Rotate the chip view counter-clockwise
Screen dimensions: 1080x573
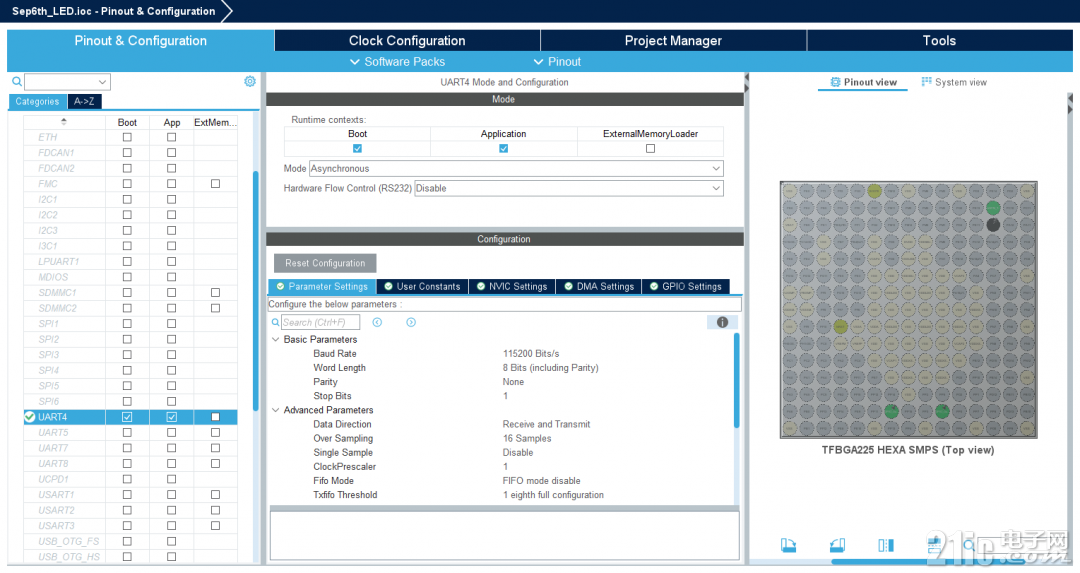pos(838,546)
